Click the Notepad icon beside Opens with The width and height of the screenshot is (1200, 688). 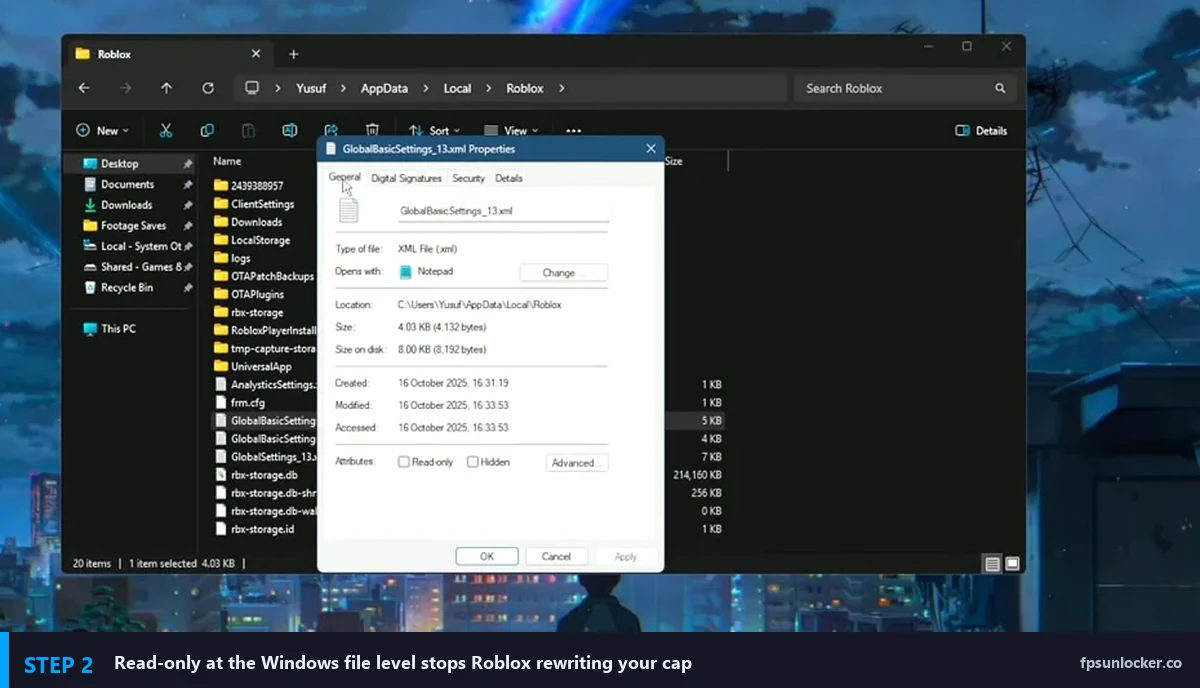coord(406,272)
